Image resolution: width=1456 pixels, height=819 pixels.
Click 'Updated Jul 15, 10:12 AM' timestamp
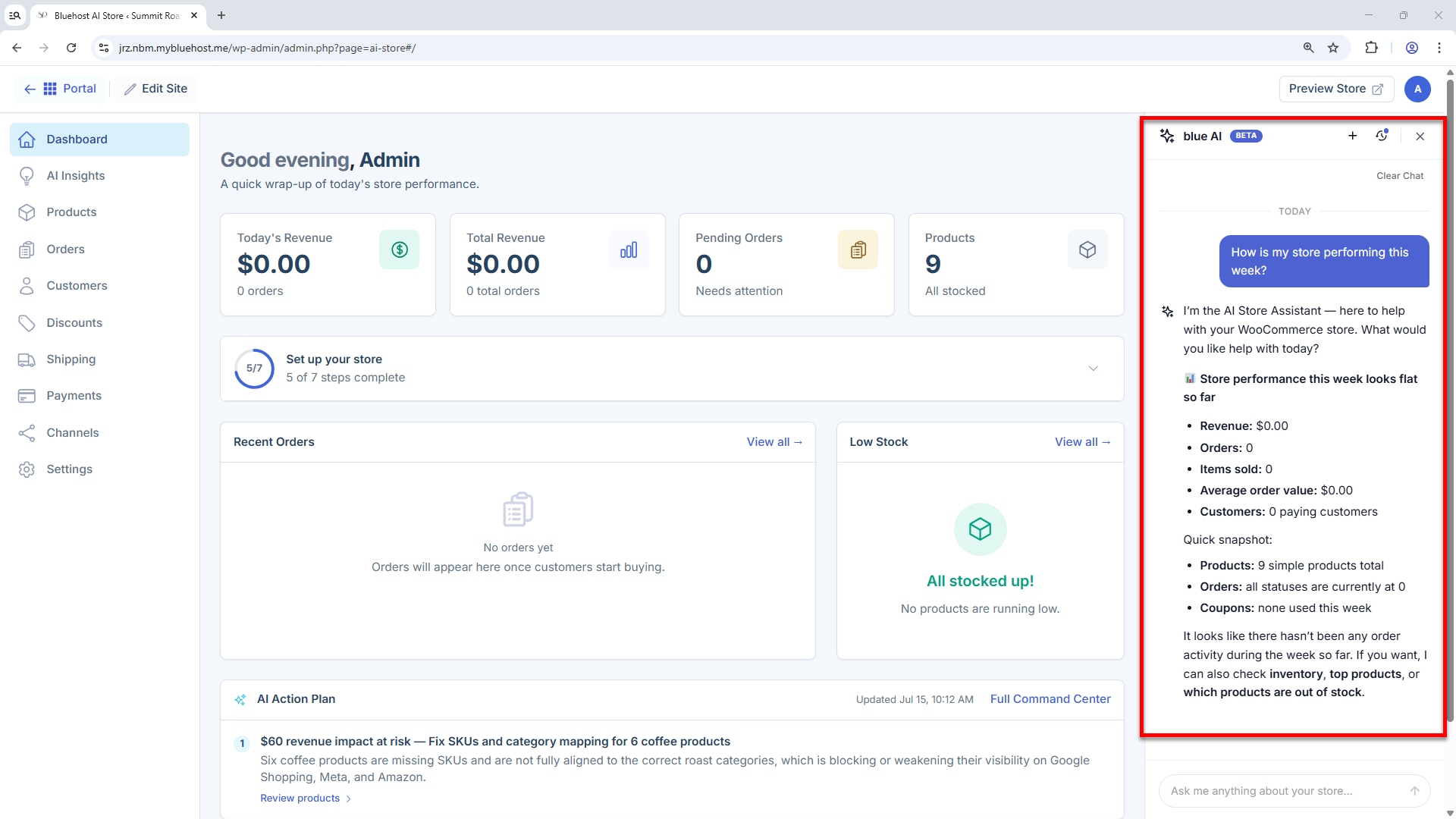[x=915, y=700]
